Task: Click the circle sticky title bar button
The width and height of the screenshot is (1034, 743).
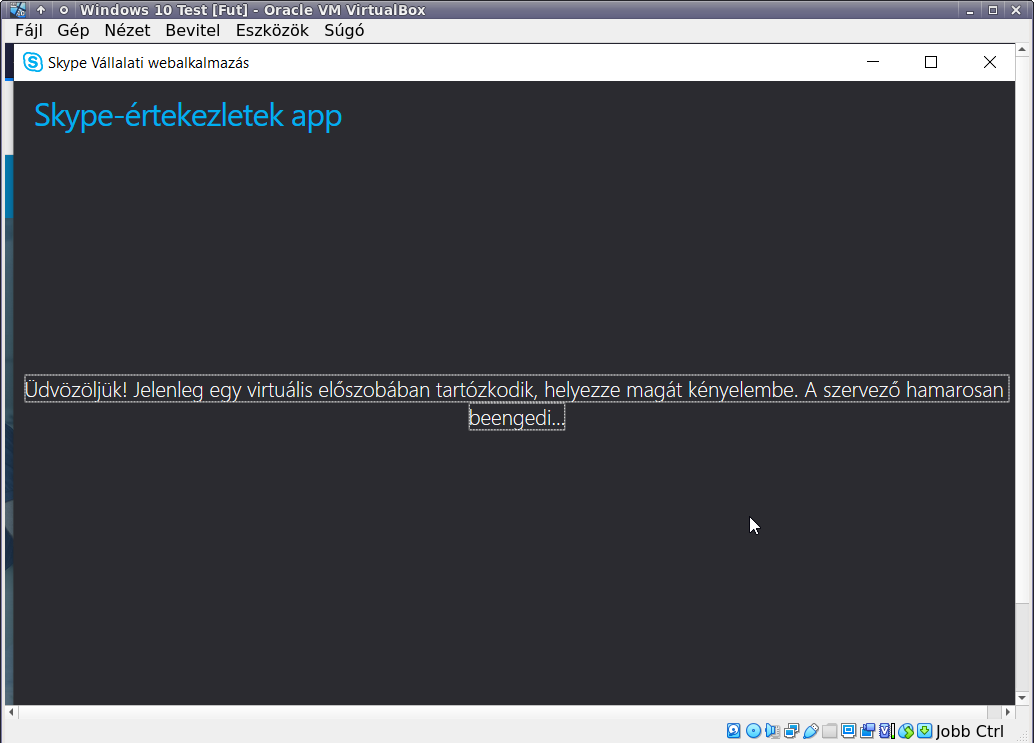Action: 64,10
